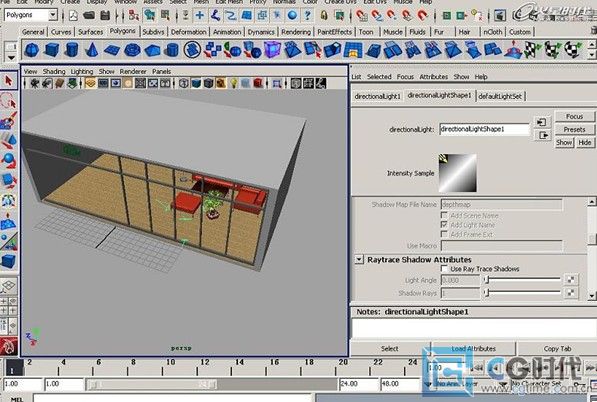The width and height of the screenshot is (597, 402).
Task: Collapse Raytrace Shadow Attributes section
Action: point(359,260)
